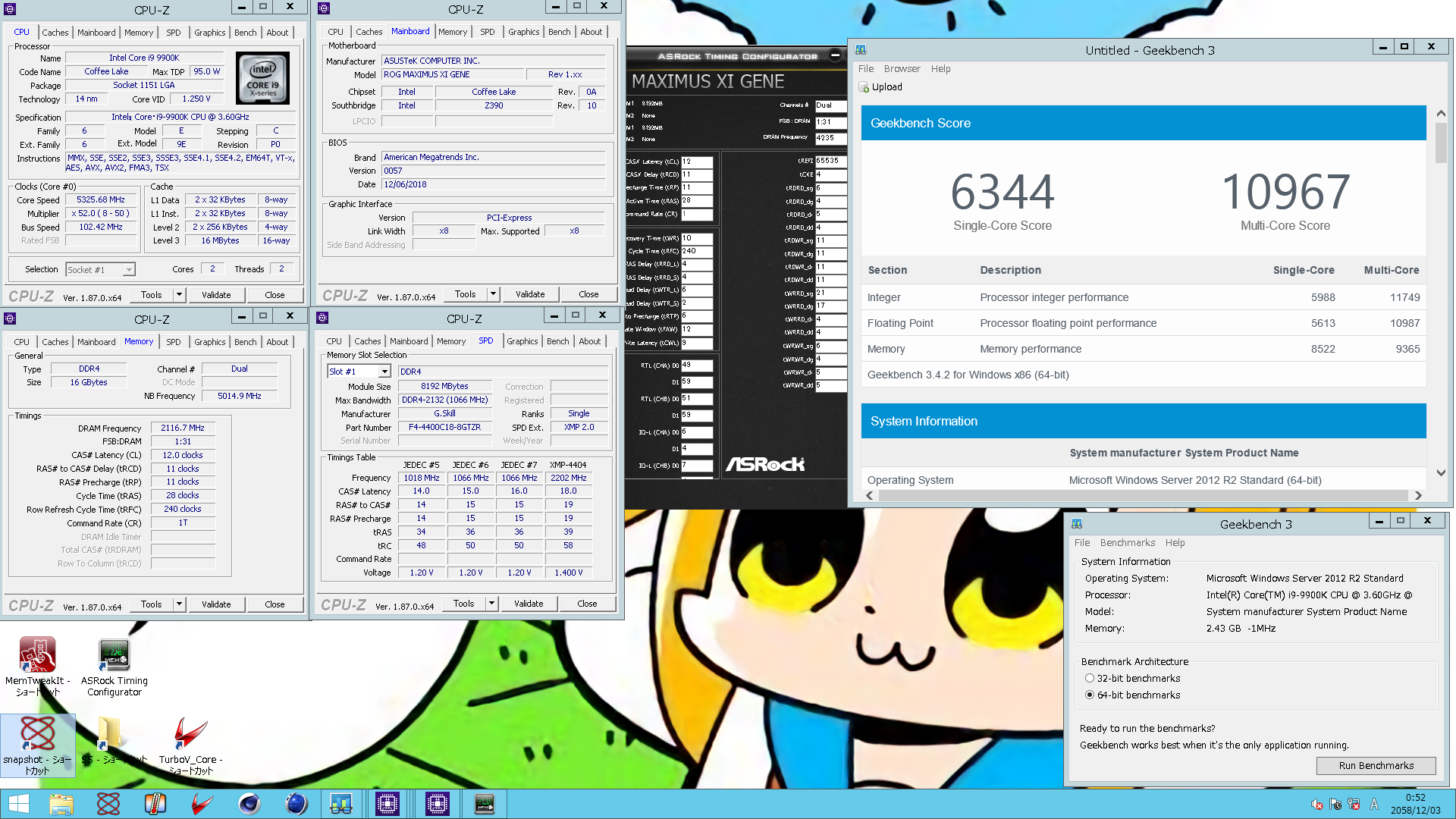Image resolution: width=1456 pixels, height=819 pixels.
Task: Open the Benchmarks menu in Geekbench 3
Action: point(1127,543)
